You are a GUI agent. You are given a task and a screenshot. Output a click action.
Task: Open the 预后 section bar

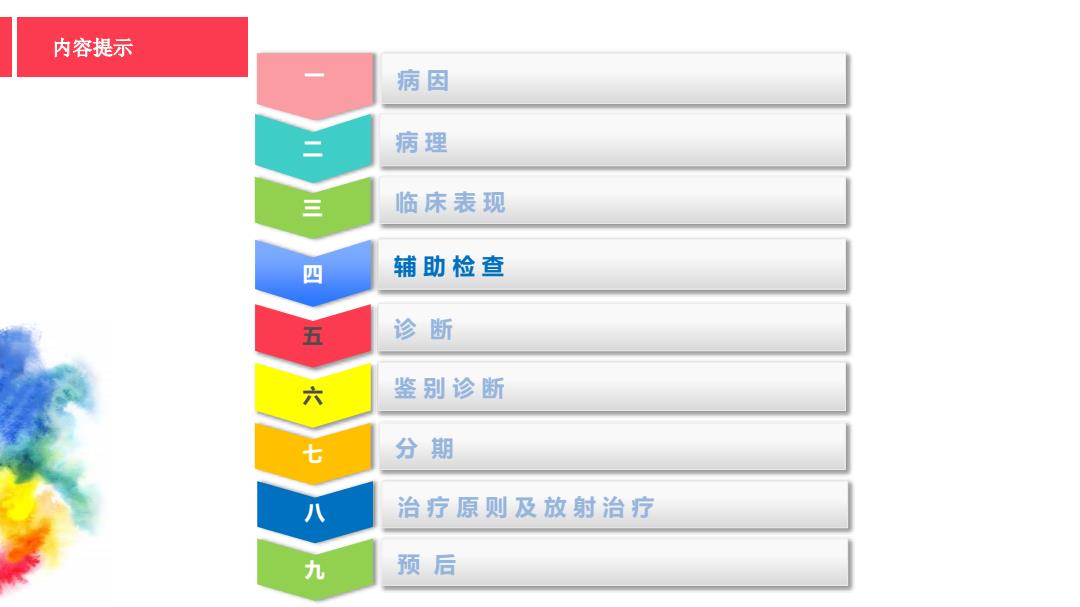tap(615, 564)
